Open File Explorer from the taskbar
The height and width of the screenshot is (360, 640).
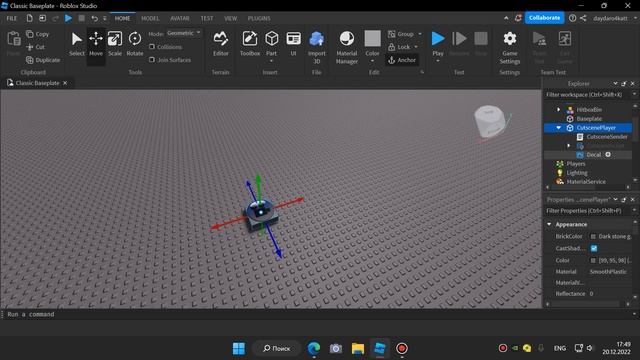tap(358, 348)
